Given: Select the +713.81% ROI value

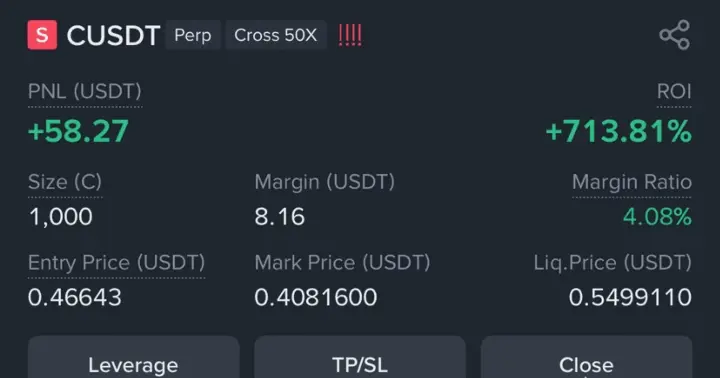Looking at the screenshot, I should tap(619, 131).
